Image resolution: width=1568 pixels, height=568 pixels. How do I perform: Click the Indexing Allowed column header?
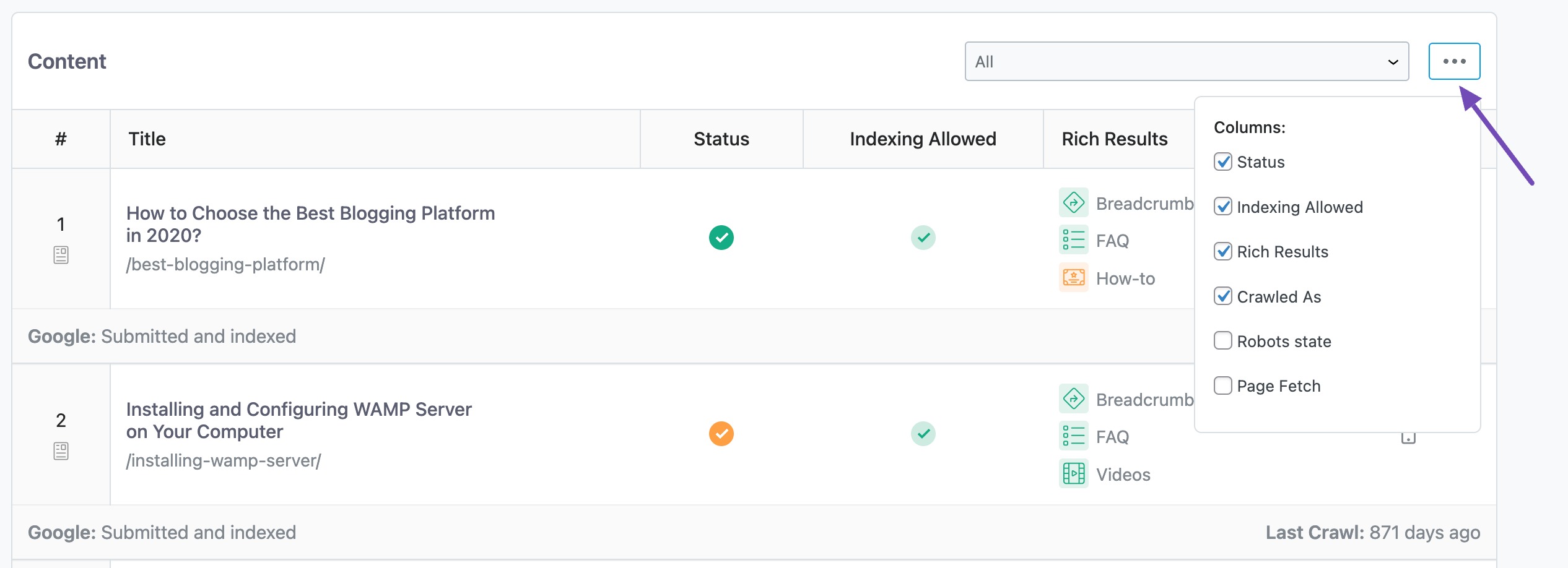[923, 139]
